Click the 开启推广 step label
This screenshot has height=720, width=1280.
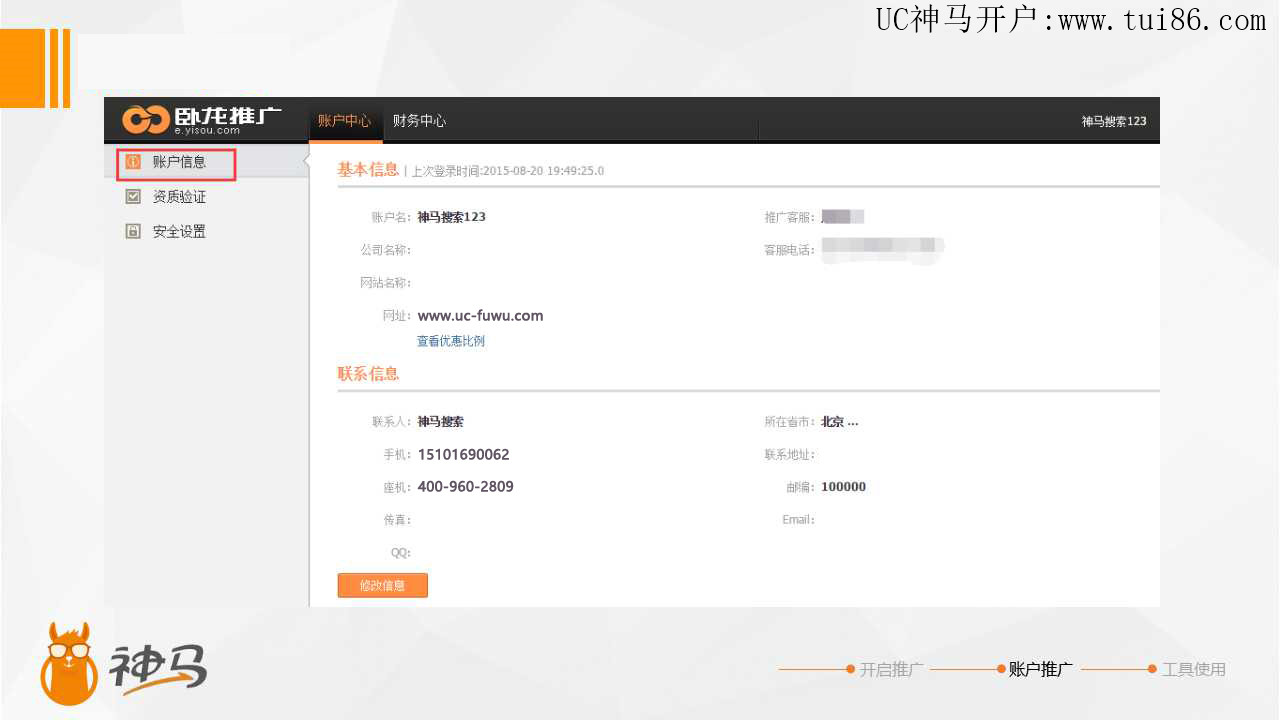coord(891,670)
